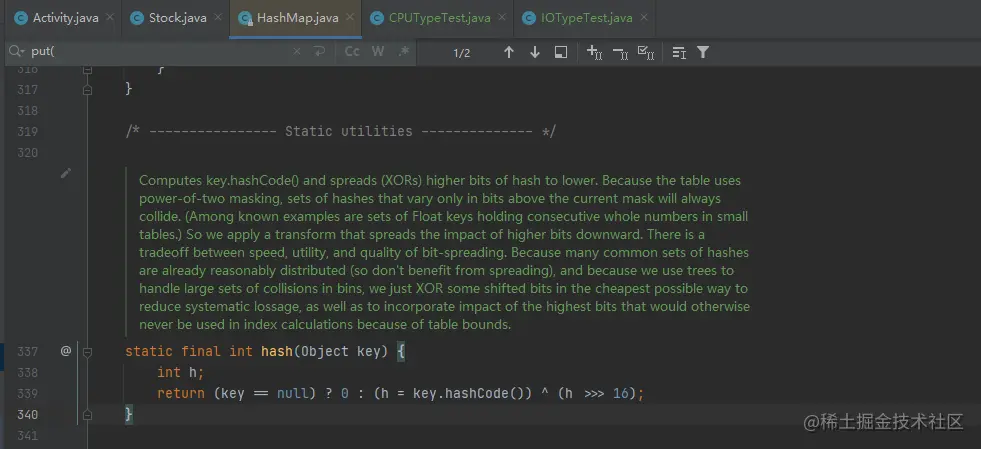Click line number 341 in gutter
Screen dimensions: 981x449
pos(28,435)
